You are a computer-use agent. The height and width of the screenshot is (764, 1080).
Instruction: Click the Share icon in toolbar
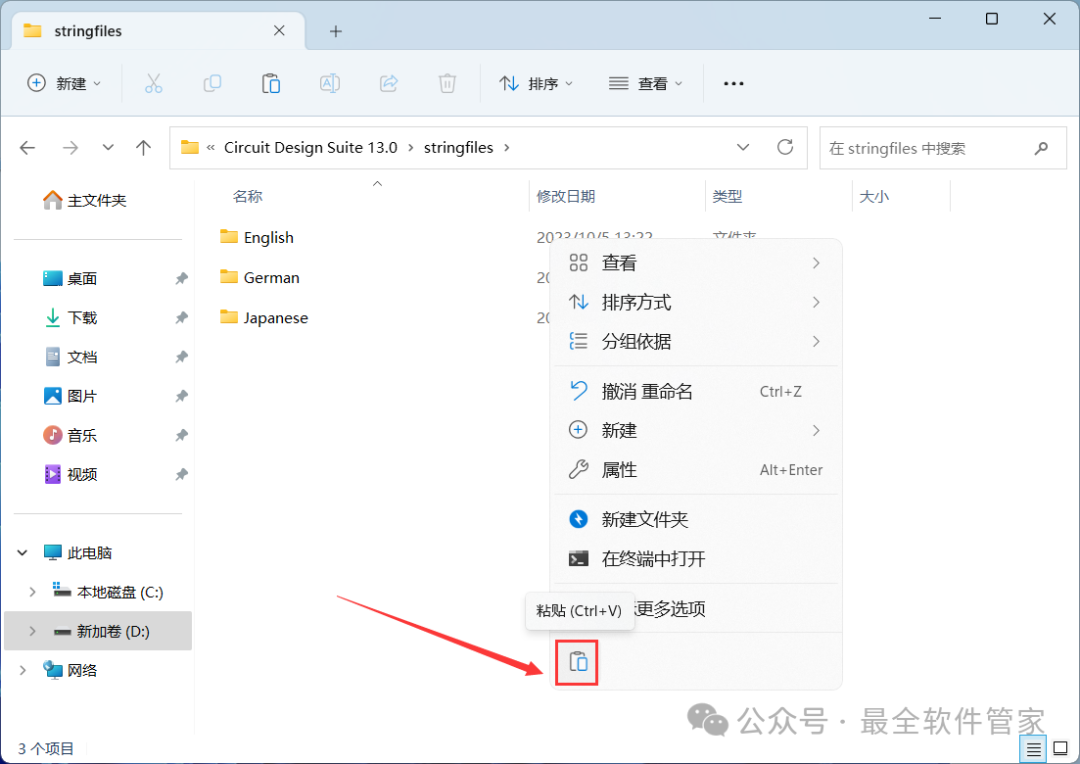point(388,84)
